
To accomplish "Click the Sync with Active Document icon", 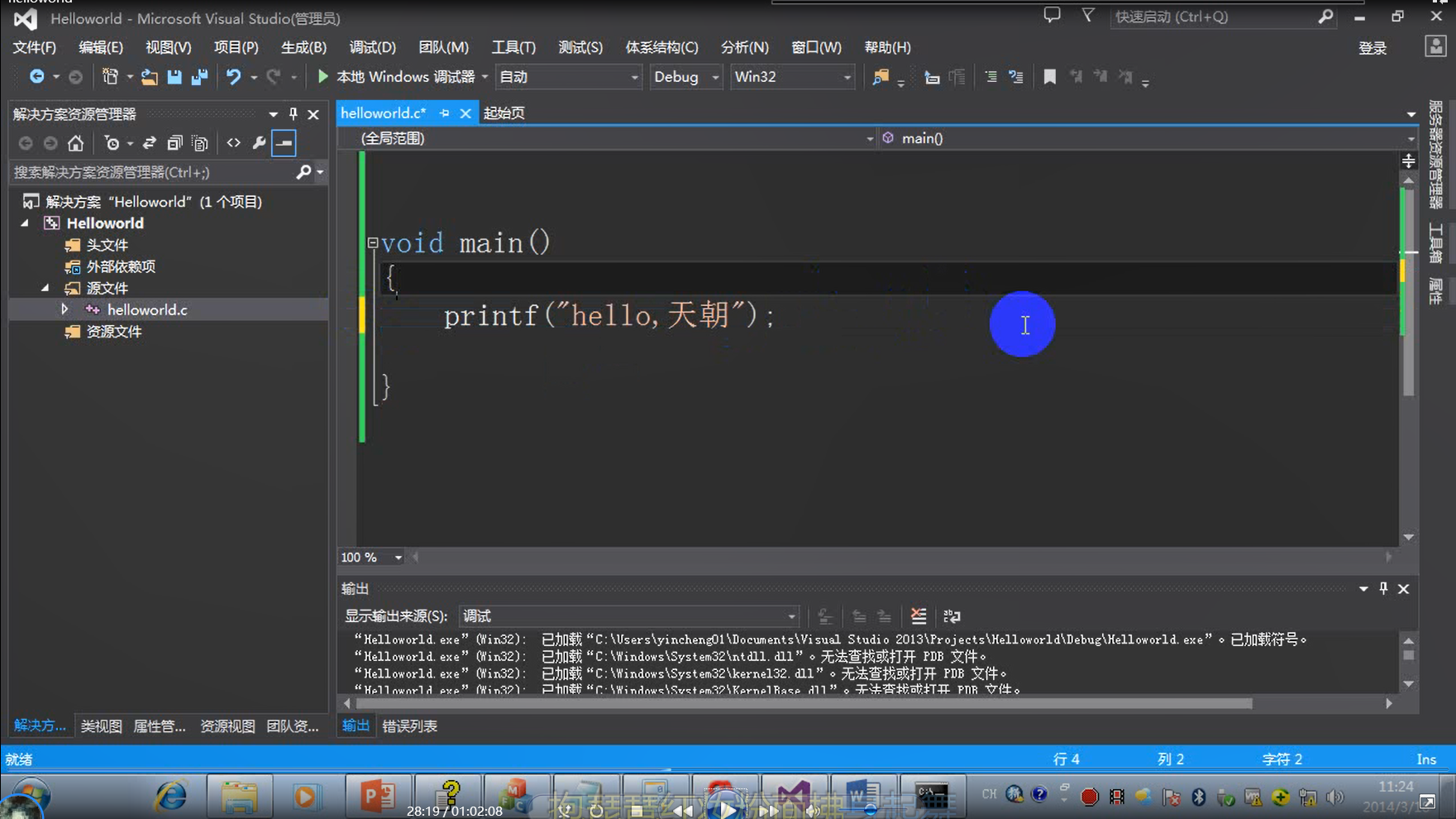I will click(149, 143).
